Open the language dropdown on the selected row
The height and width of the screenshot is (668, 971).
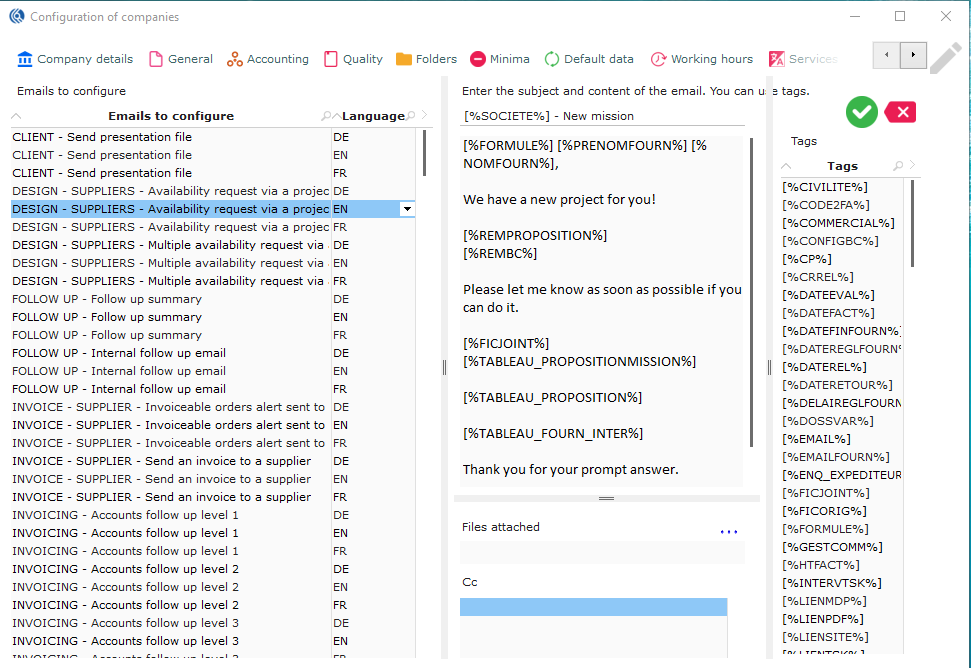click(407, 209)
